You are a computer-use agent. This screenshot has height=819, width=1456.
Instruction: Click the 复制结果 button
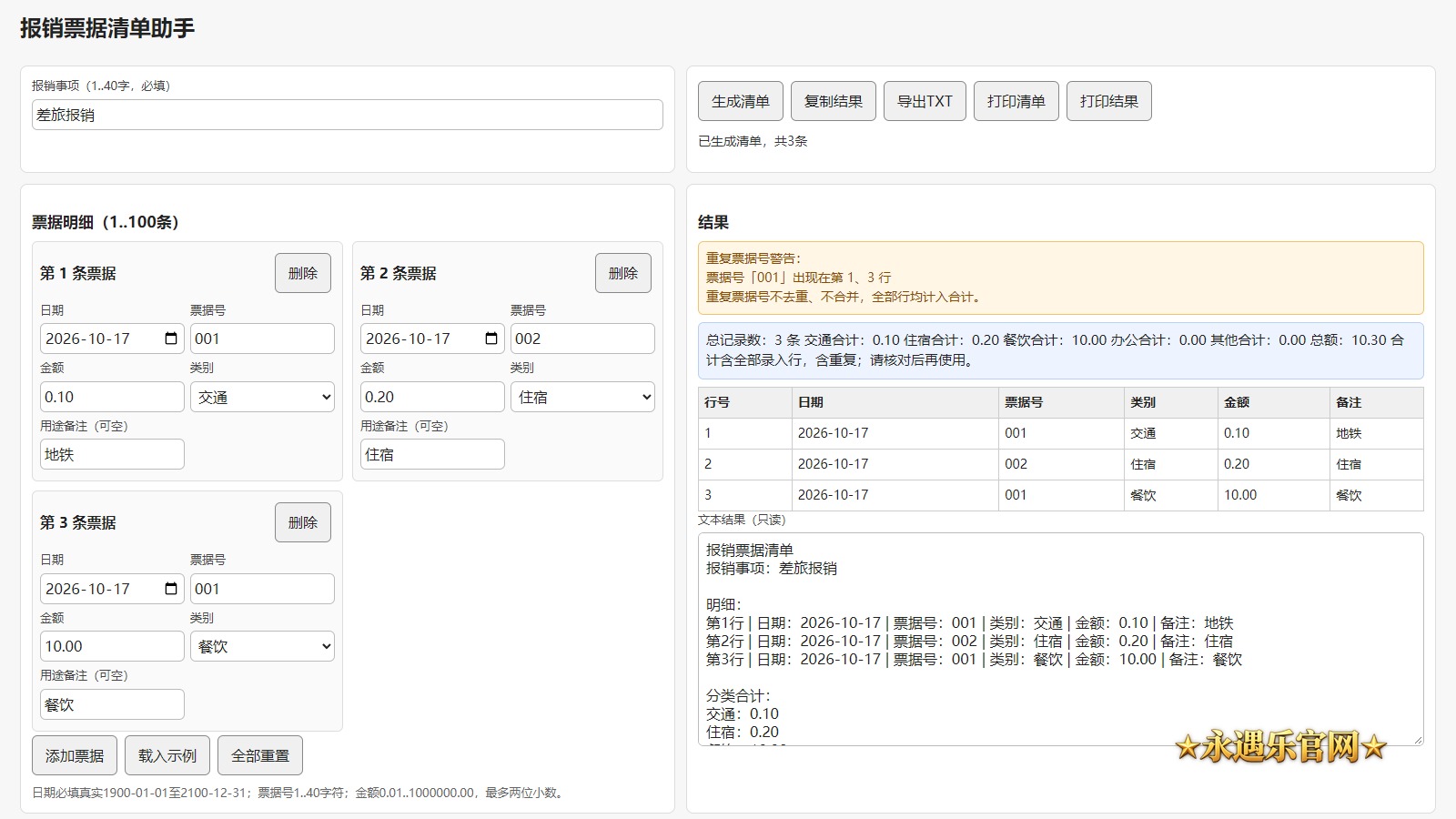coord(834,101)
